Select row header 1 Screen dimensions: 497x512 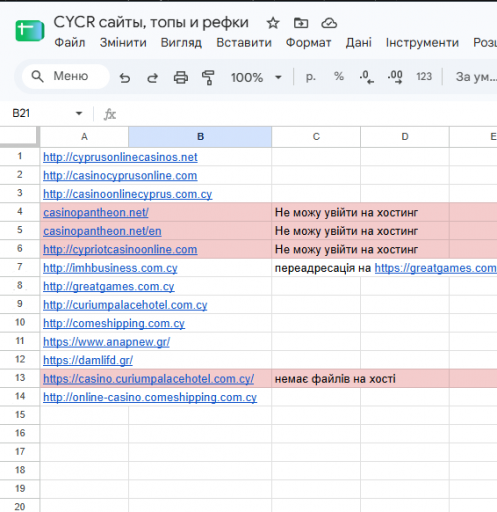(20, 156)
